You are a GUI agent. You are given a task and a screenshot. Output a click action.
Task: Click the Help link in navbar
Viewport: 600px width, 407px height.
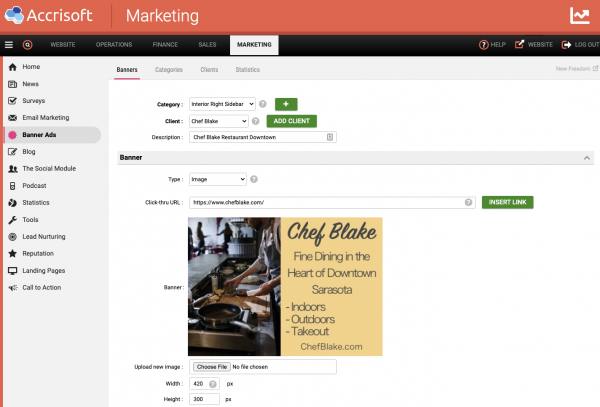coord(498,45)
